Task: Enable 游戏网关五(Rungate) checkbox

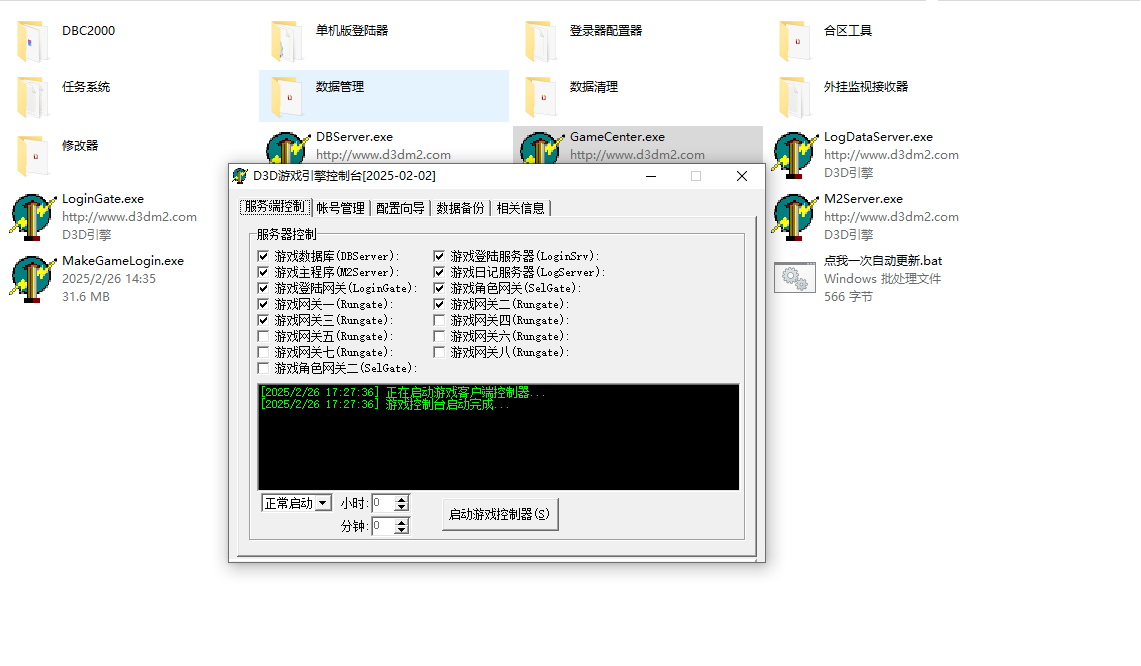Action: pyautogui.click(x=263, y=336)
